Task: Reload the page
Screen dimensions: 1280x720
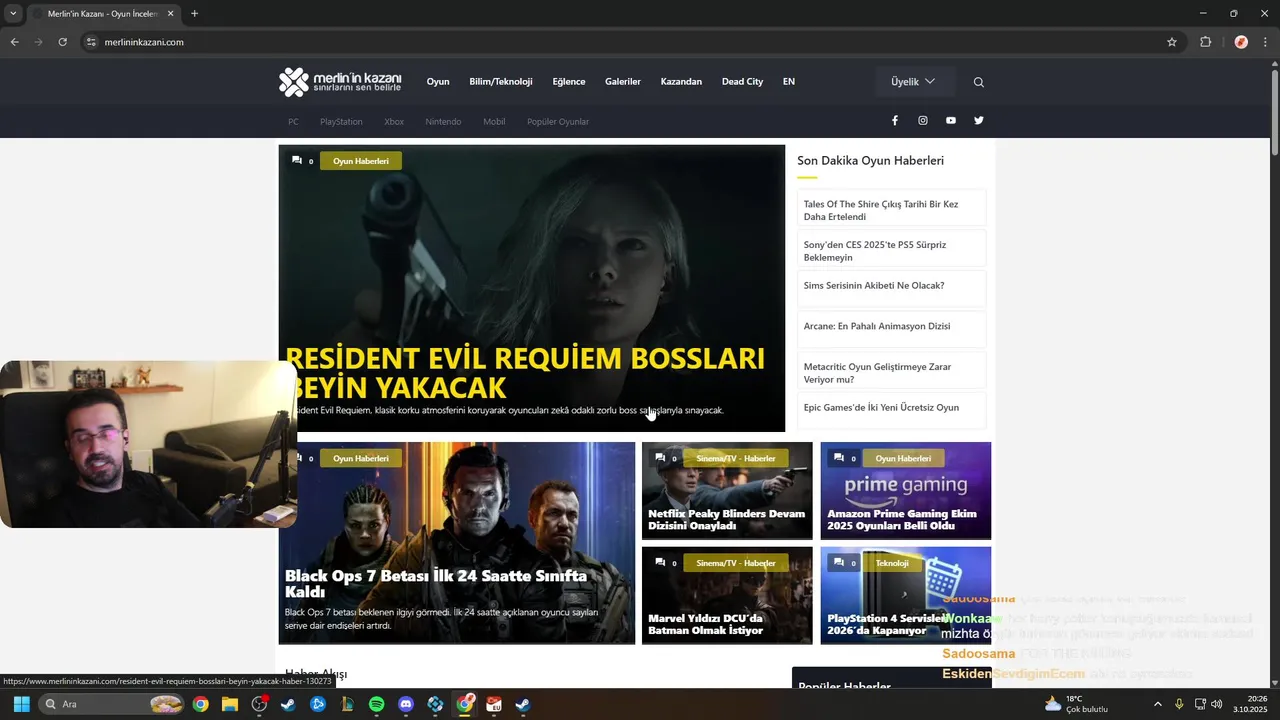Action: 62,42
